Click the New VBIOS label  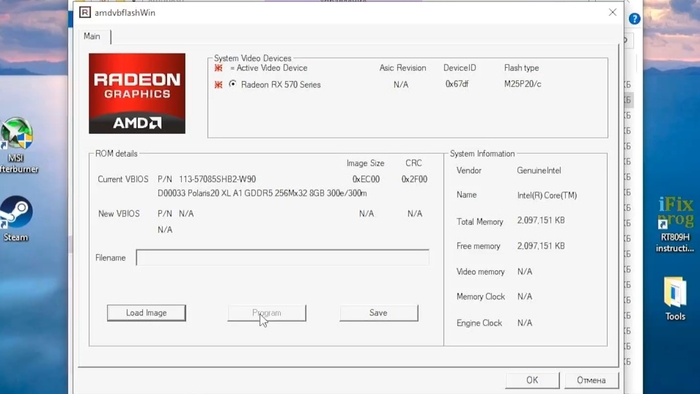click(119, 214)
